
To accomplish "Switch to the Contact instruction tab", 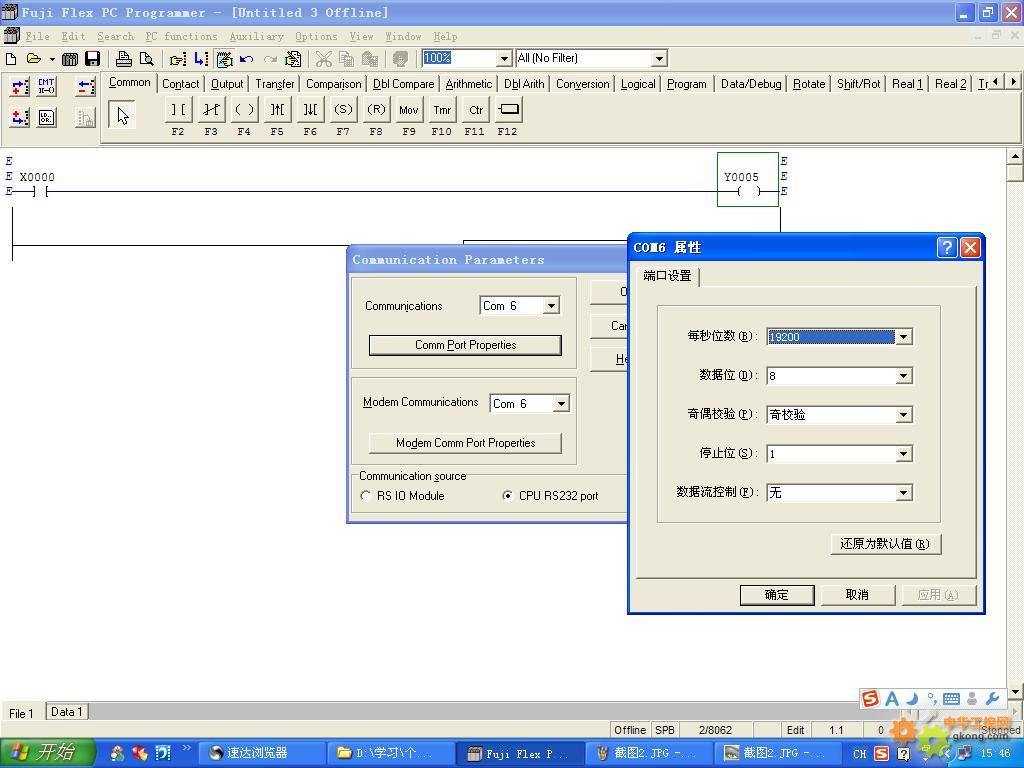I will [x=180, y=84].
